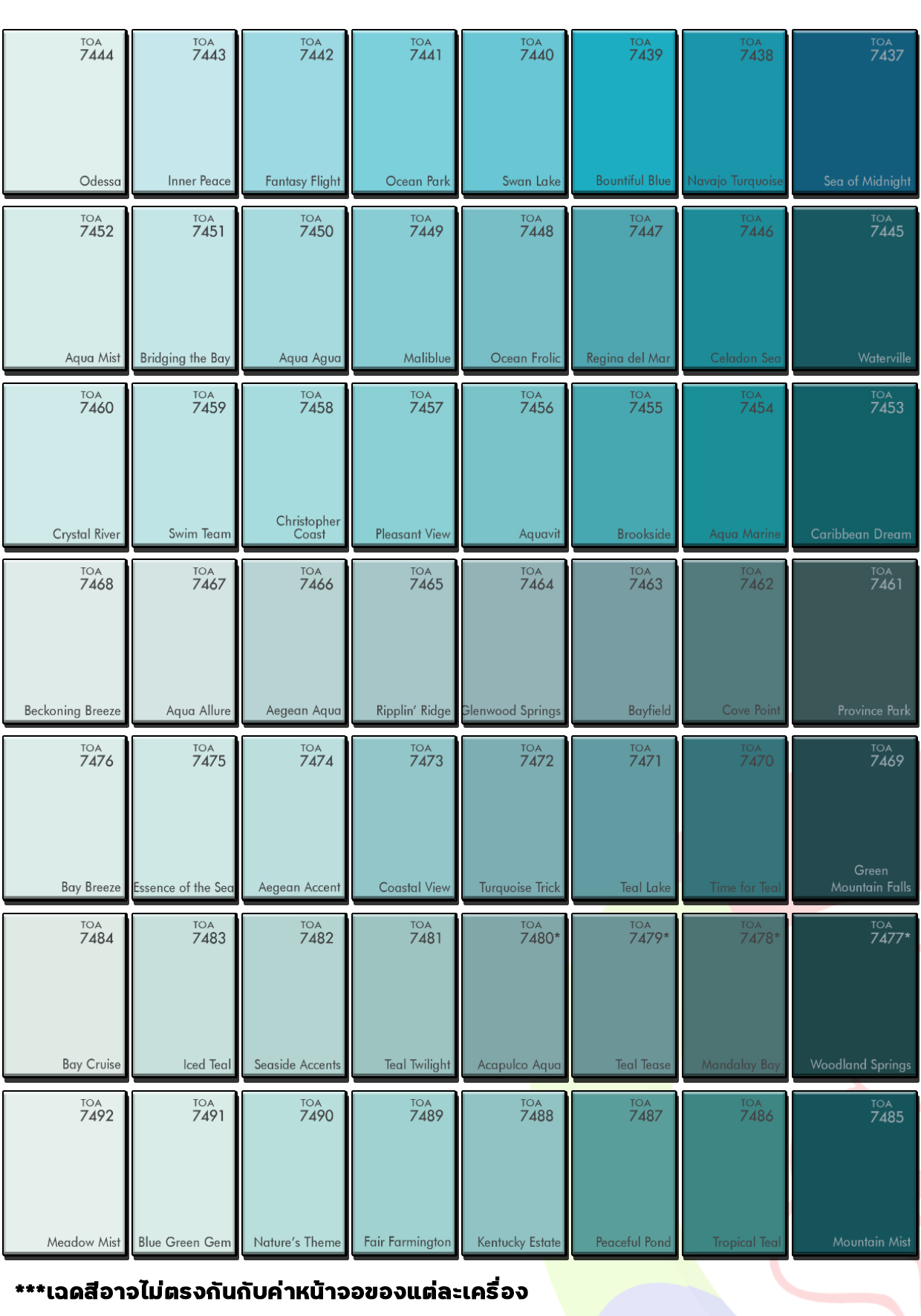Pick the Aqua Allure 7467 swatch
The width and height of the screenshot is (921, 1316).
point(184,642)
